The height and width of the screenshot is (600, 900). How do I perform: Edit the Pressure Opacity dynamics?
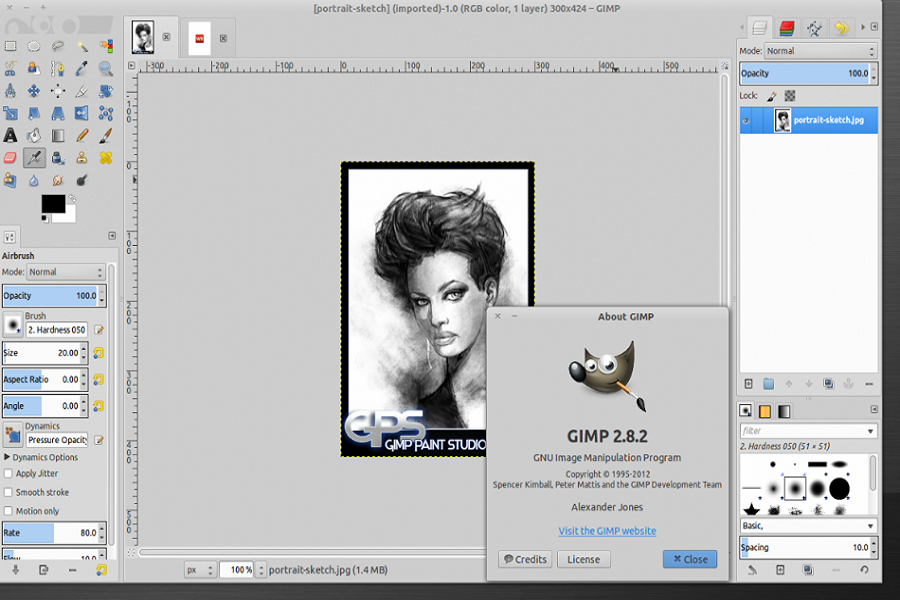pyautogui.click(x=99, y=440)
